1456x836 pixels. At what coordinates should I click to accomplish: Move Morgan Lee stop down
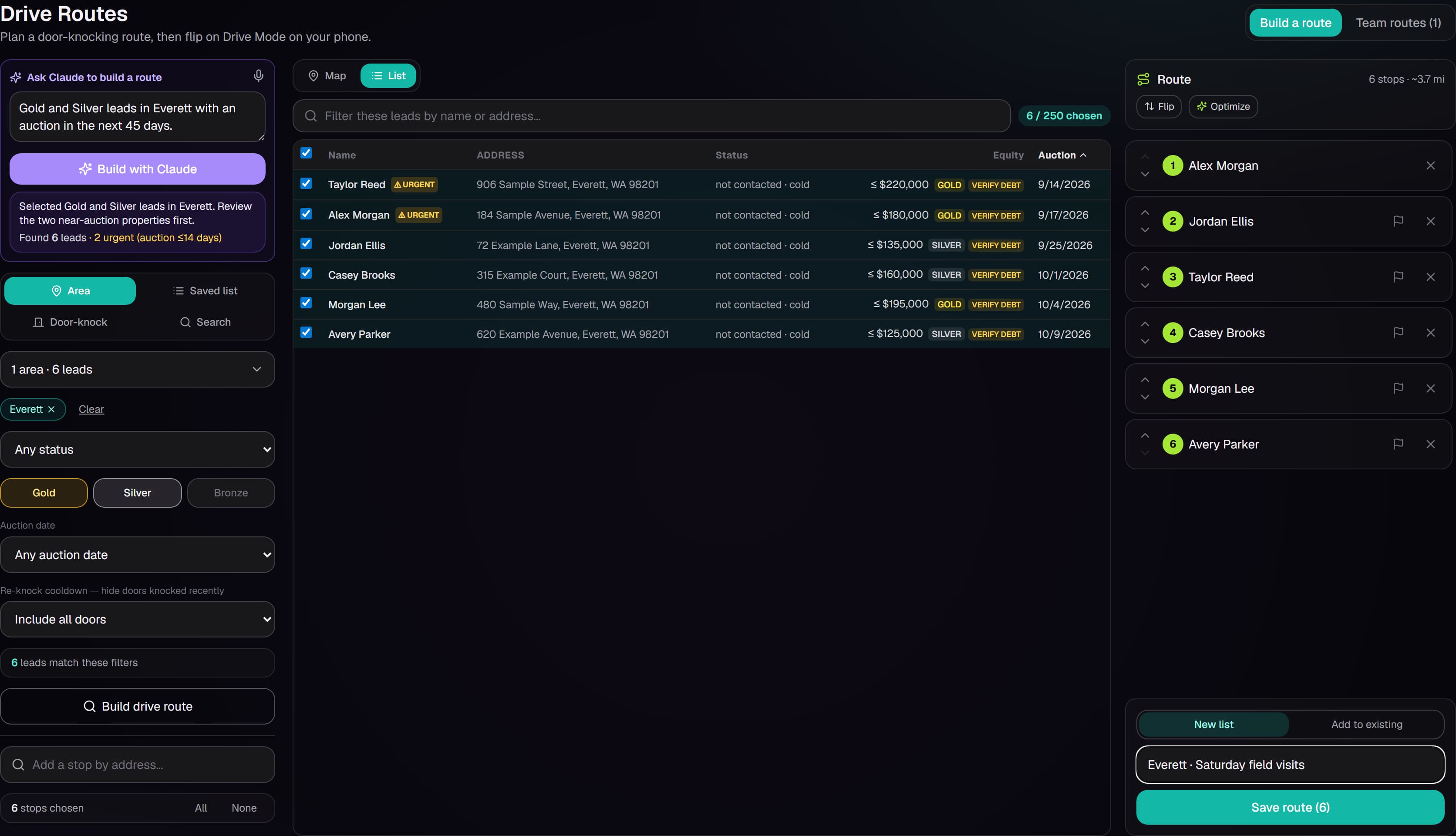(1145, 398)
